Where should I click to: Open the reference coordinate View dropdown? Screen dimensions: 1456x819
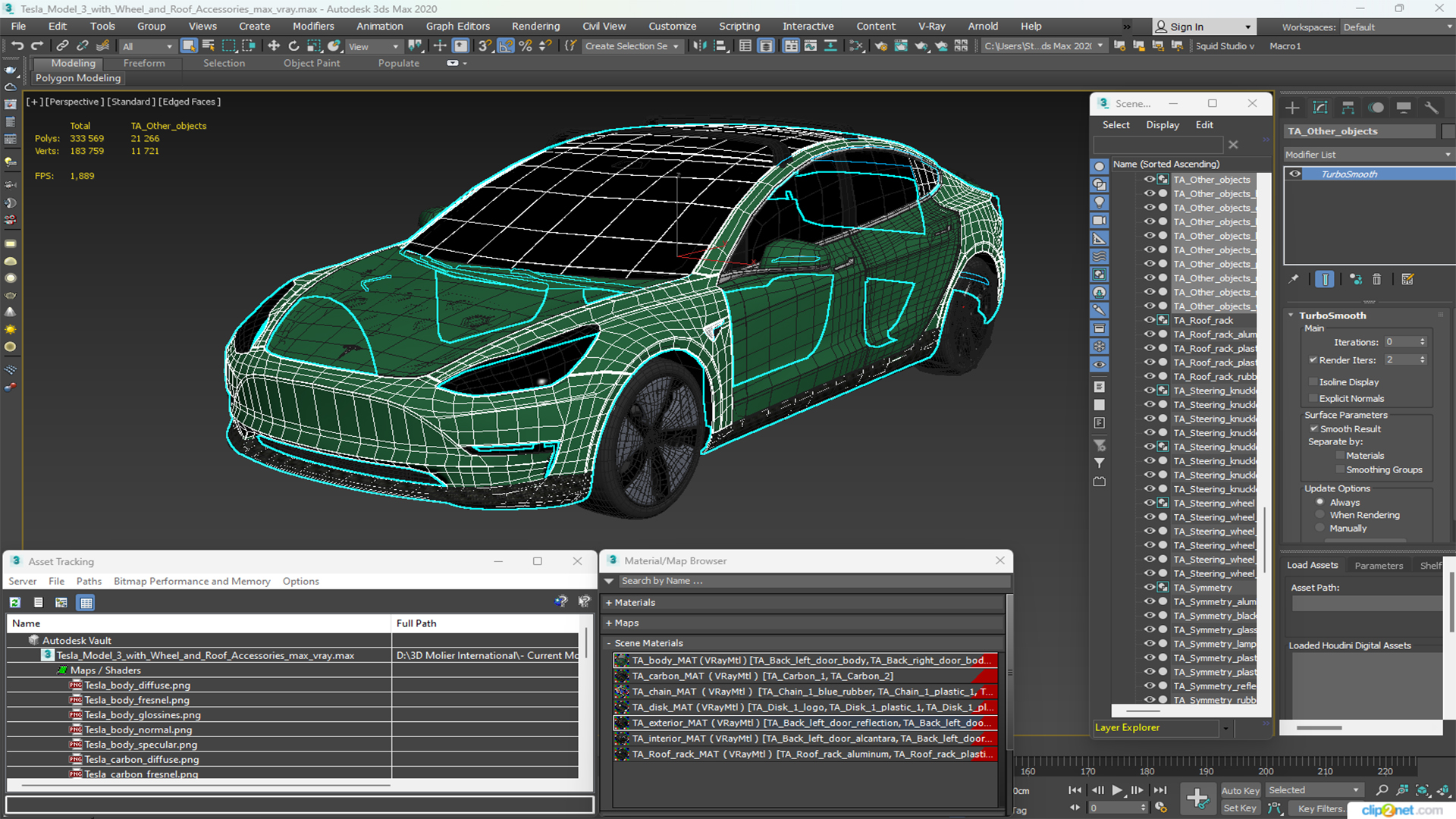(373, 46)
